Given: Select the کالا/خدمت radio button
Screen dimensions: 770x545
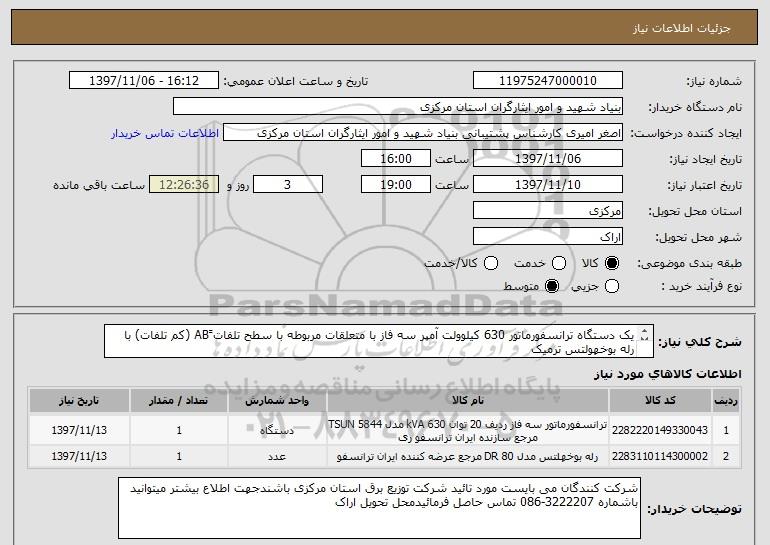Looking at the screenshot, I should (491, 264).
